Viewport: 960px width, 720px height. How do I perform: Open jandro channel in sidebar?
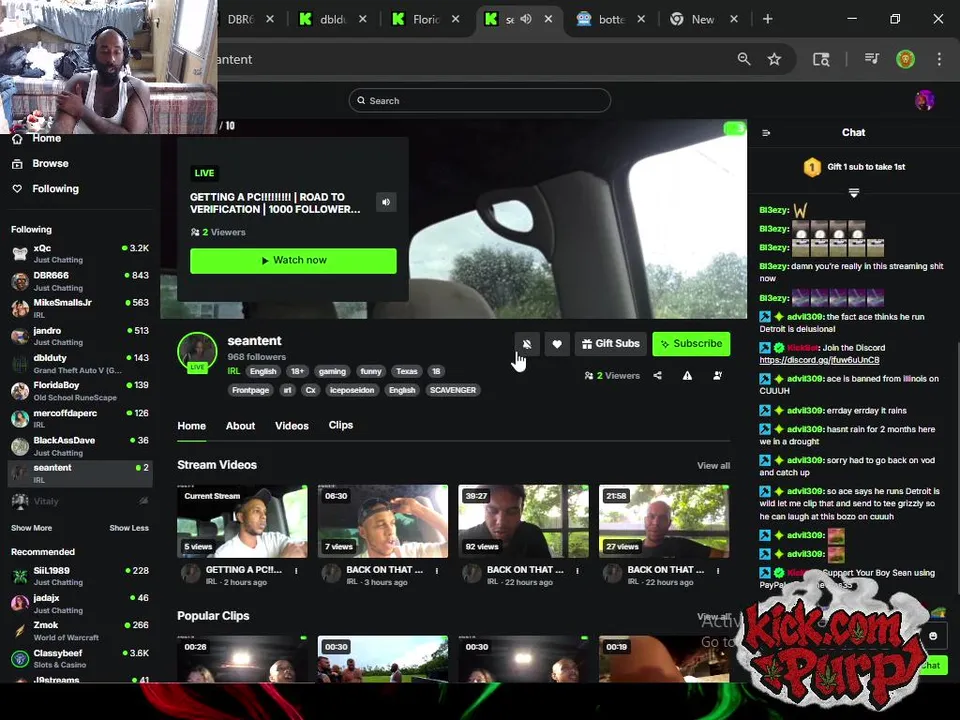tap(80, 336)
